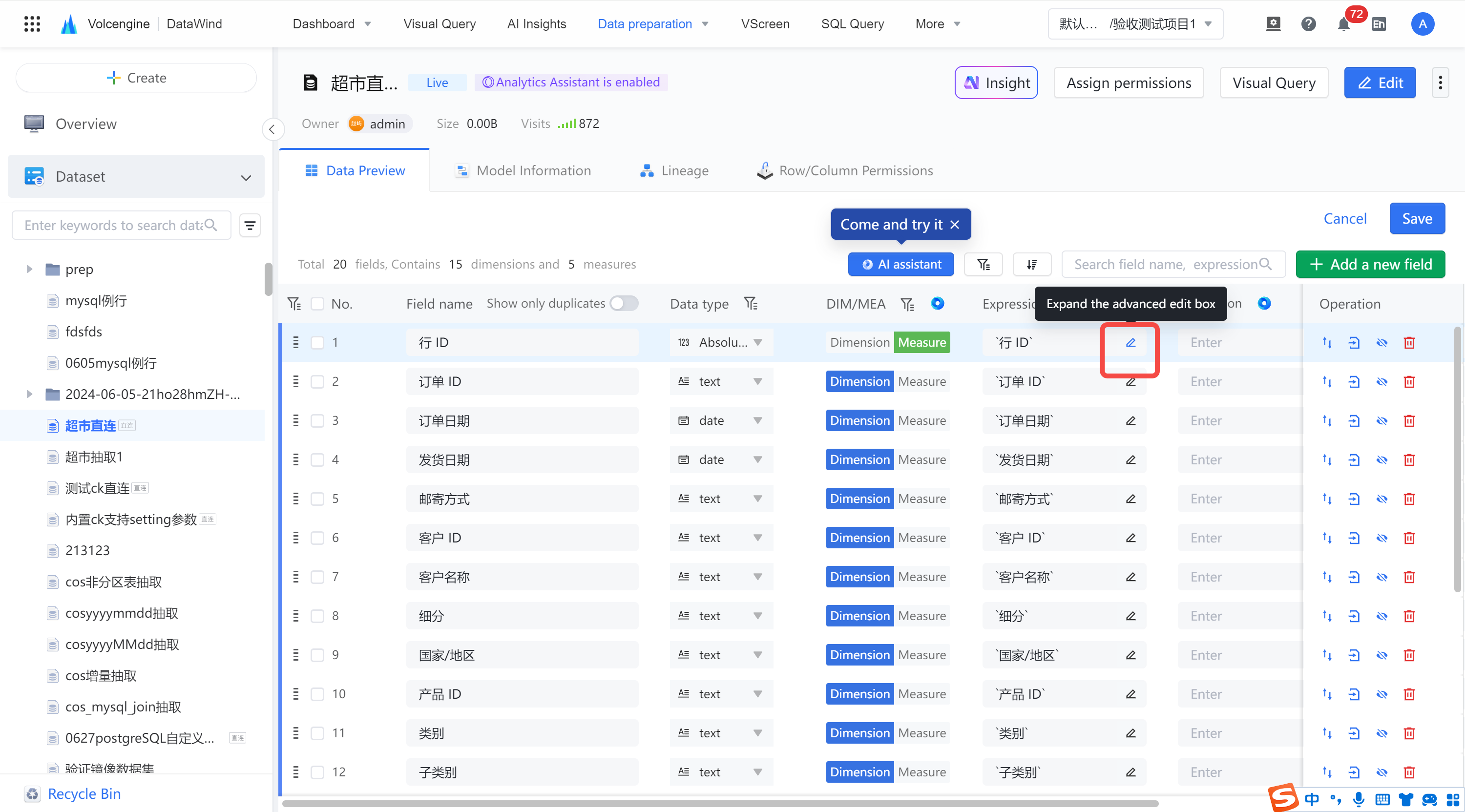The height and width of the screenshot is (812, 1465).
Task: Open dataset 超市抽取1 in tree
Action: [94, 457]
